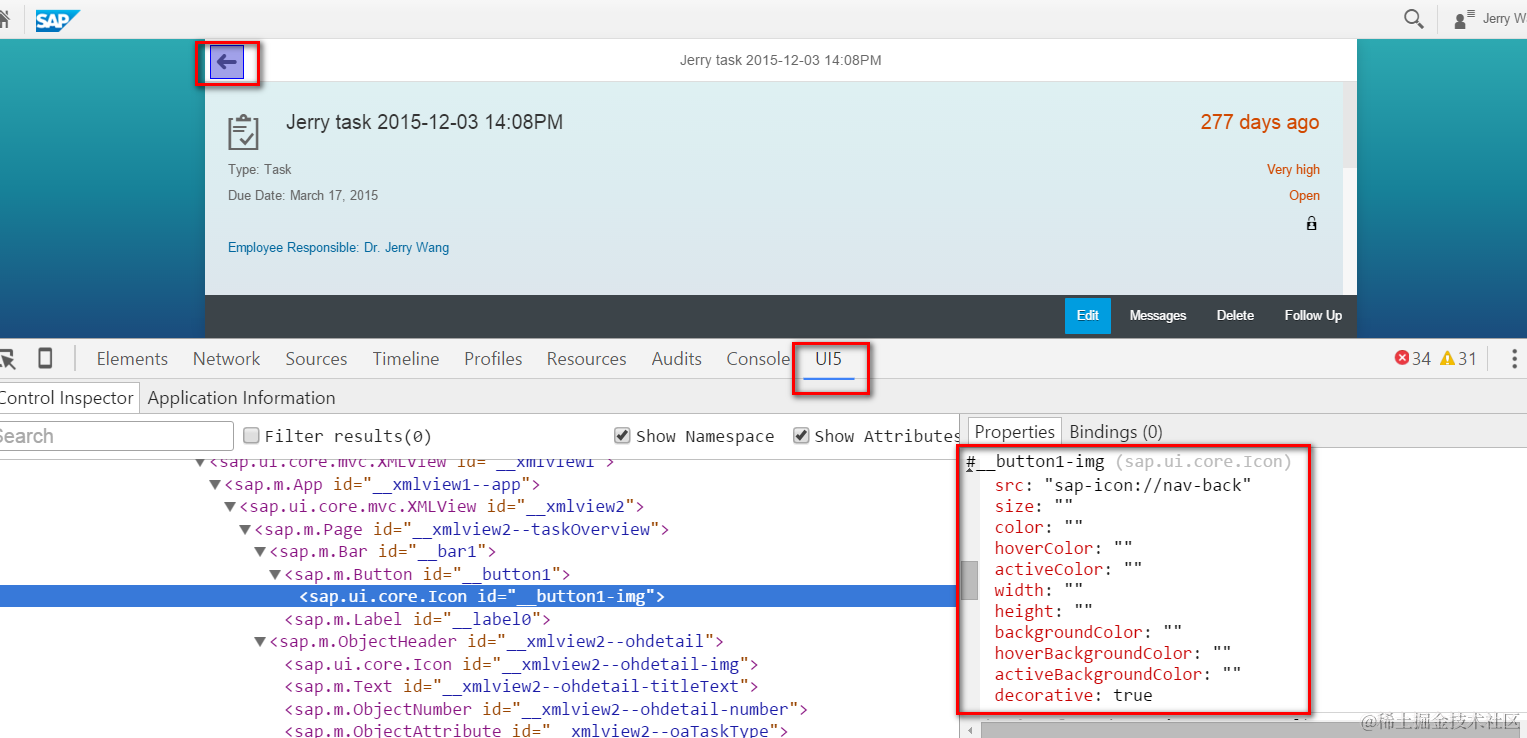
Task: Collapse the sap.m.Bar __bar1 node
Action: [x=260, y=552]
